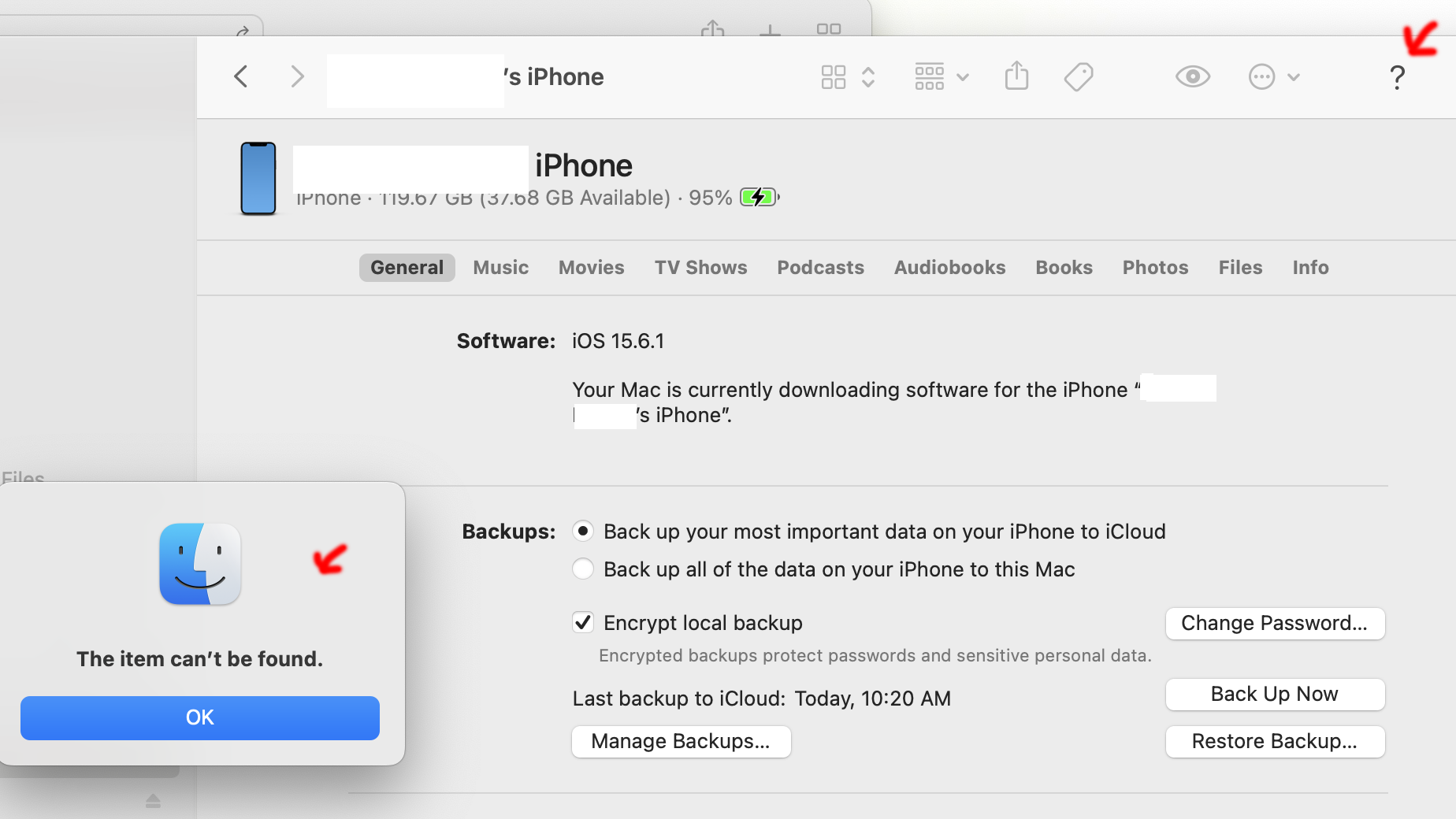Open the group-by options dropdown
The height and width of the screenshot is (819, 1456).
(x=942, y=77)
